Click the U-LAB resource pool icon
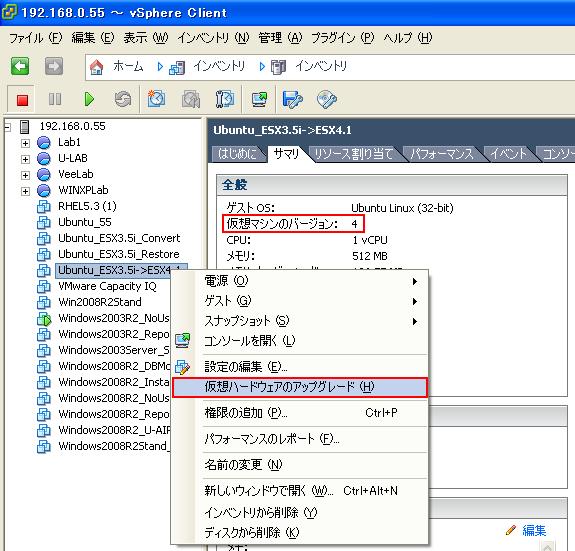Image resolution: width=575 pixels, height=551 pixels. tap(44, 158)
